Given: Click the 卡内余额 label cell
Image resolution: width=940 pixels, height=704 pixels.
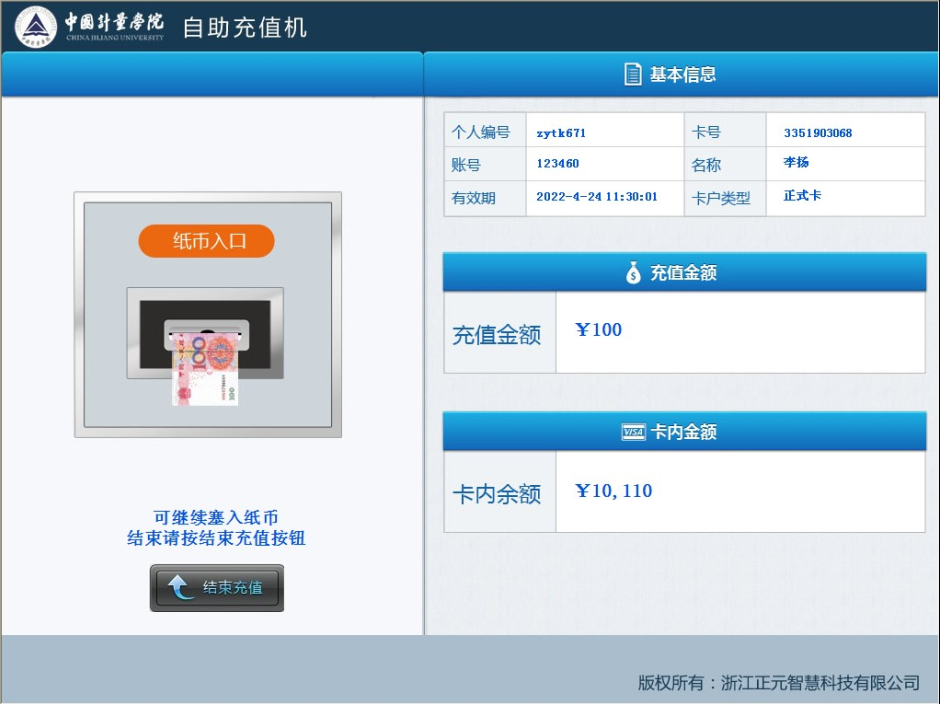Looking at the screenshot, I should coord(498,493).
